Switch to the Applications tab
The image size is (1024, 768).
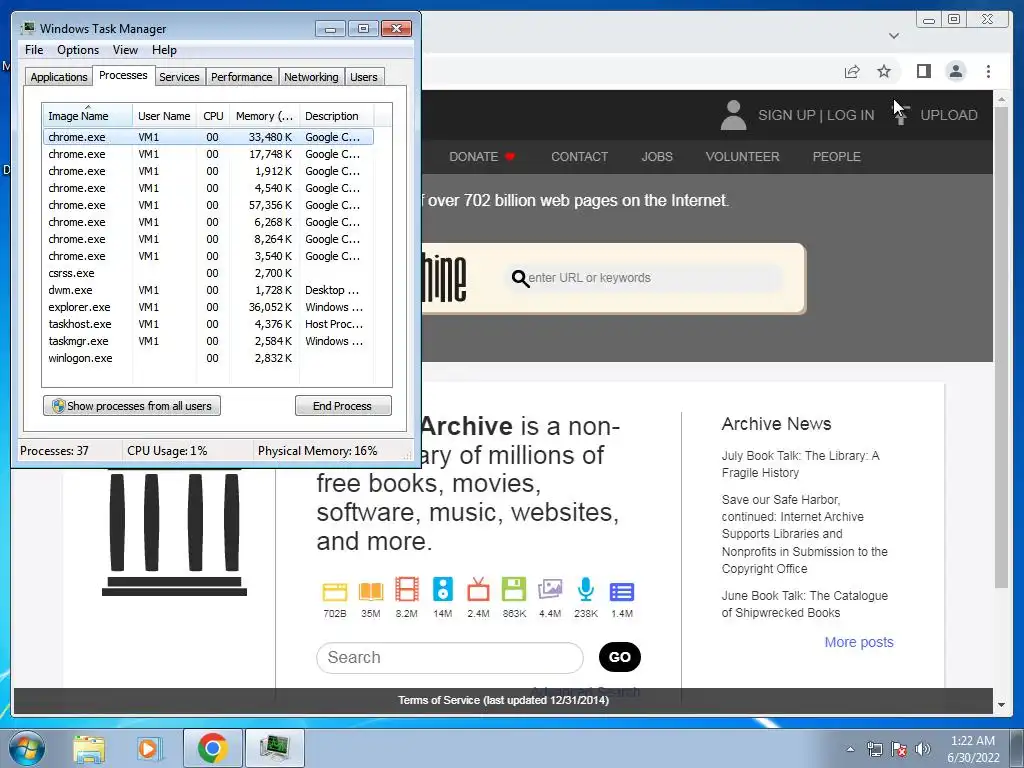59,77
